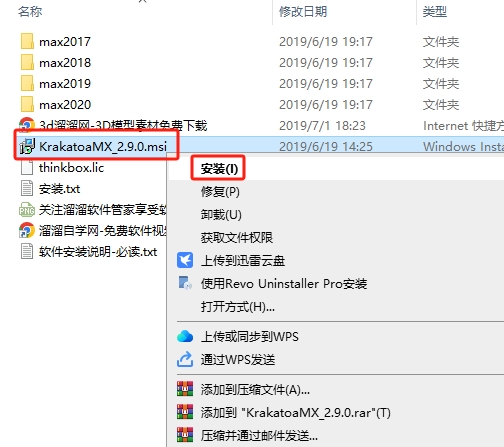
Task: Click WinRAR icon beside 添加到压缩文件(A)
Action: tap(185, 389)
